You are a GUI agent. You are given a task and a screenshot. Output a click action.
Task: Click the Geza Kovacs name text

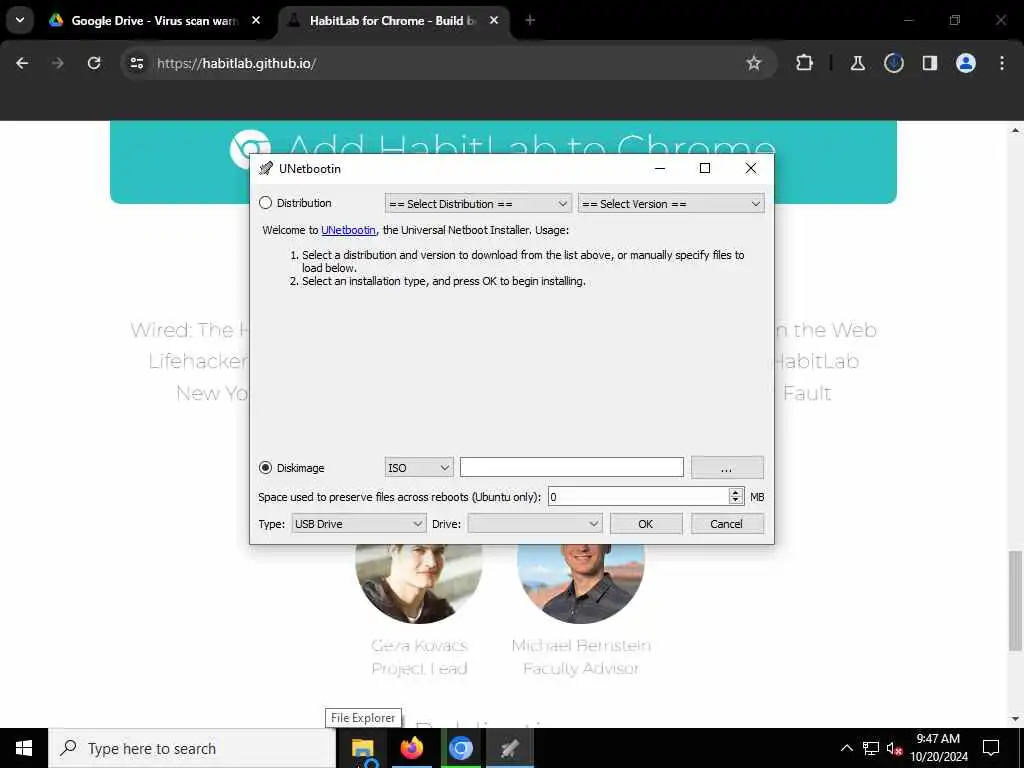coord(419,645)
